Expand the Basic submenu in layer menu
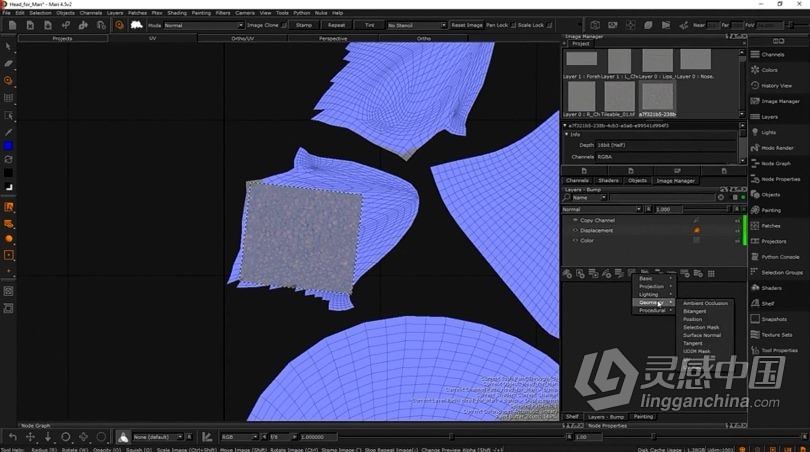This screenshot has width=810, height=452. pyautogui.click(x=653, y=278)
